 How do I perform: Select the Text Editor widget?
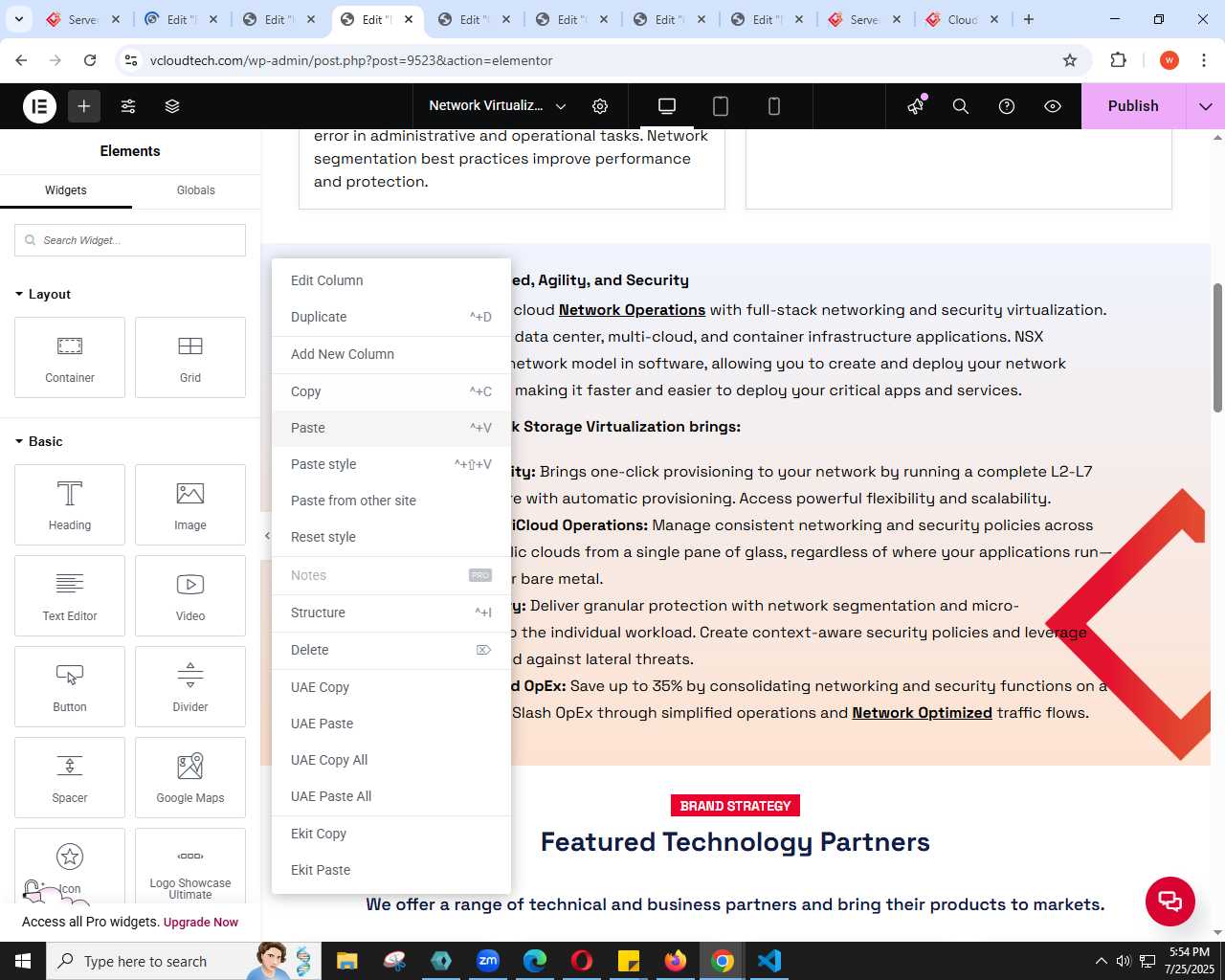tap(70, 595)
